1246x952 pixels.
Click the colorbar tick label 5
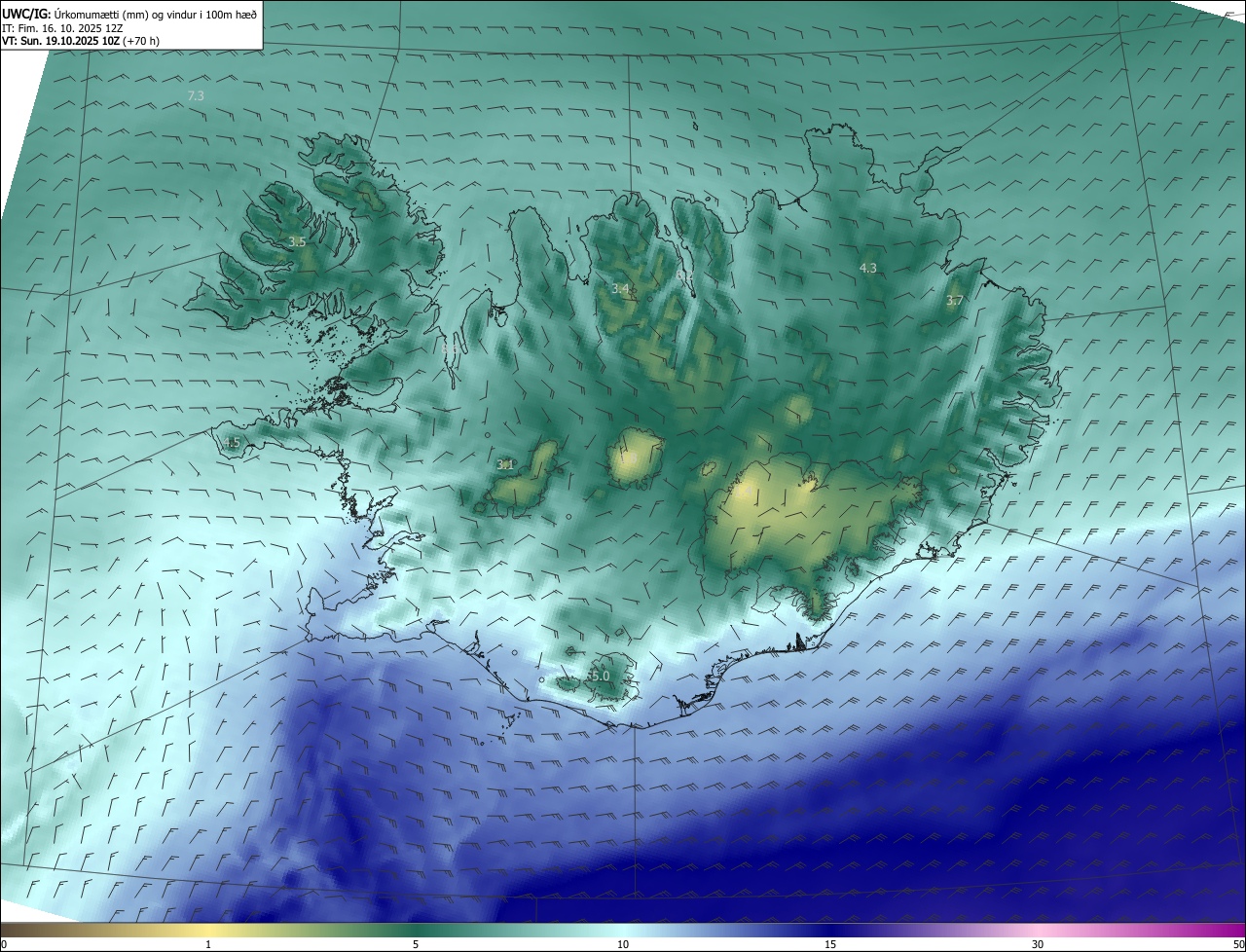coord(416,944)
